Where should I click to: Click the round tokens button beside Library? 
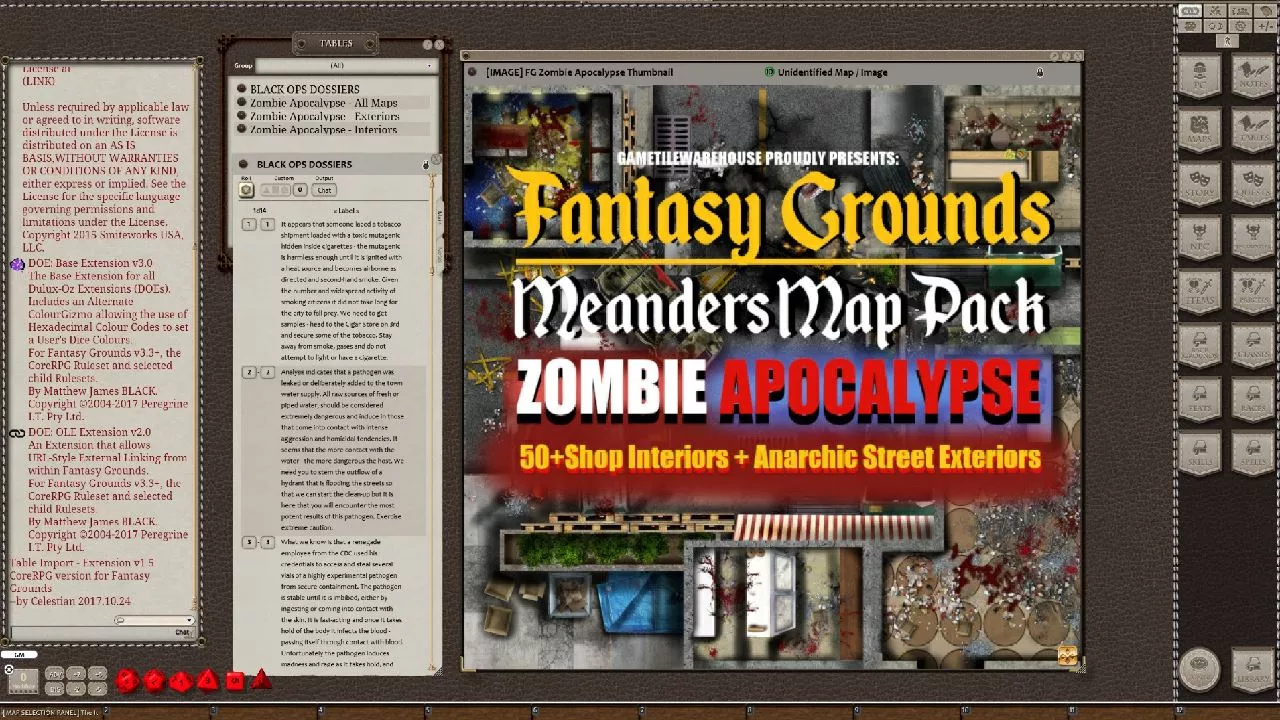pos(1199,670)
